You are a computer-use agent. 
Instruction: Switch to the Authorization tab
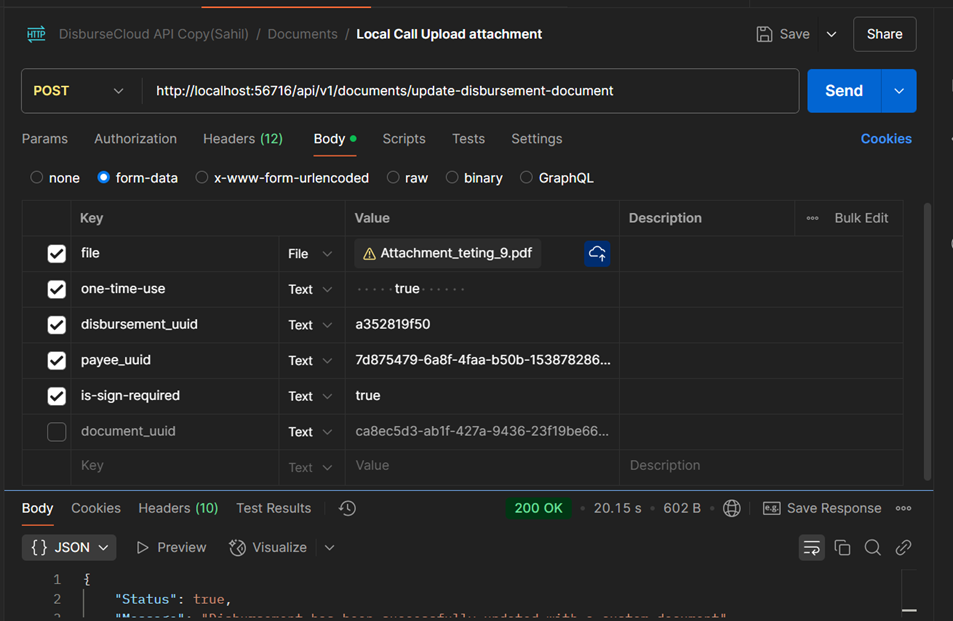pyautogui.click(x=135, y=139)
